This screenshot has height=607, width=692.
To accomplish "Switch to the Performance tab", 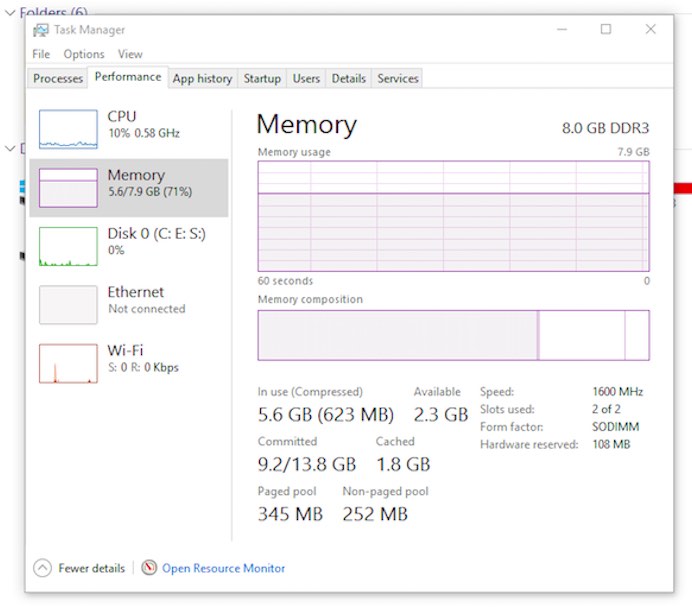I will click(x=128, y=77).
